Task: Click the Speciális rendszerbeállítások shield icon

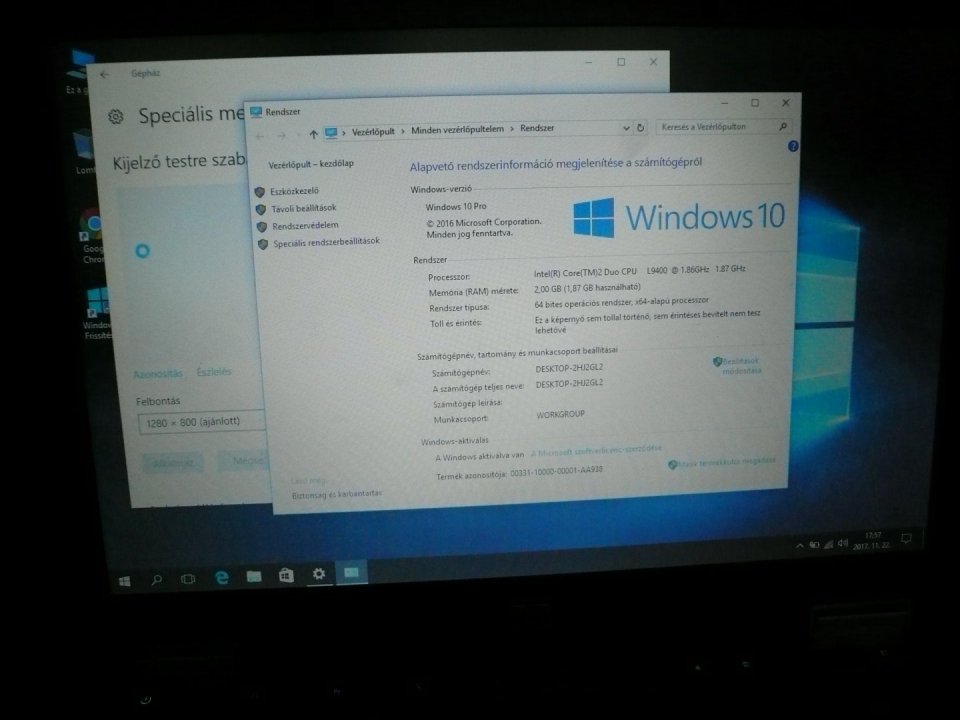Action: point(263,244)
